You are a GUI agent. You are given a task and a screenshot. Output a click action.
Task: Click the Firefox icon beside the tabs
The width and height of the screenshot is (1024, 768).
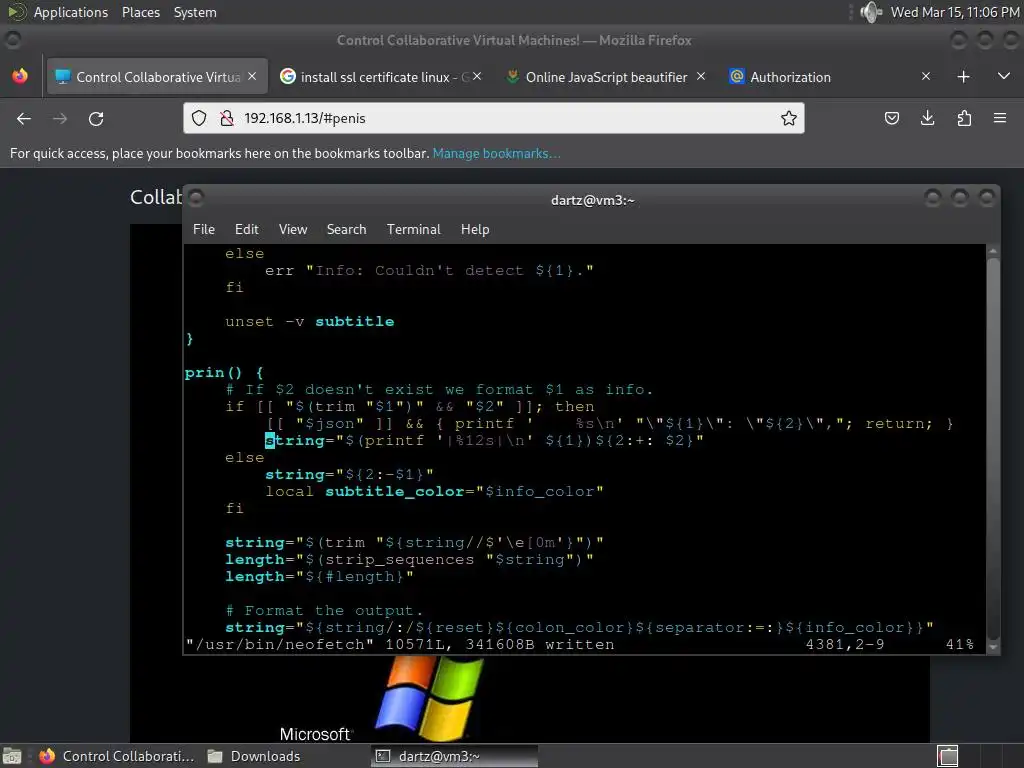[20, 76]
